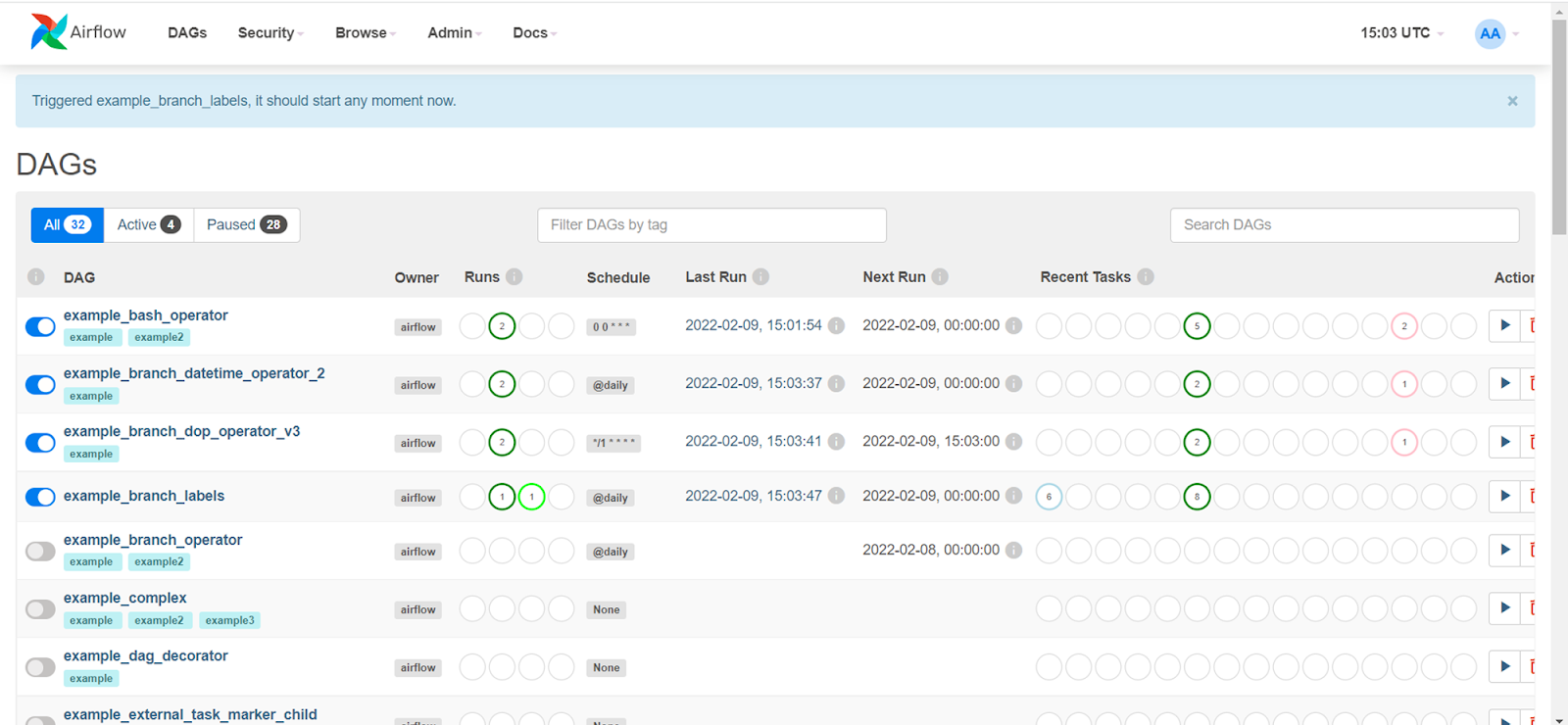The height and width of the screenshot is (725, 1568).
Task: Open the Security dropdown menu
Action: [x=270, y=32]
